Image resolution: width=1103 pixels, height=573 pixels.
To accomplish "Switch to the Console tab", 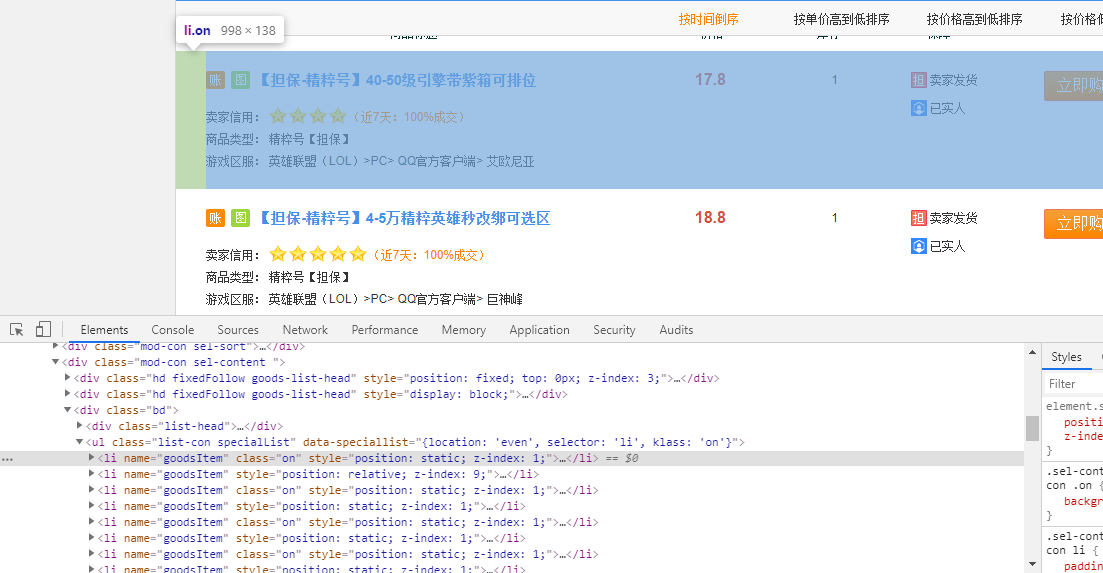I will click(x=172, y=330).
